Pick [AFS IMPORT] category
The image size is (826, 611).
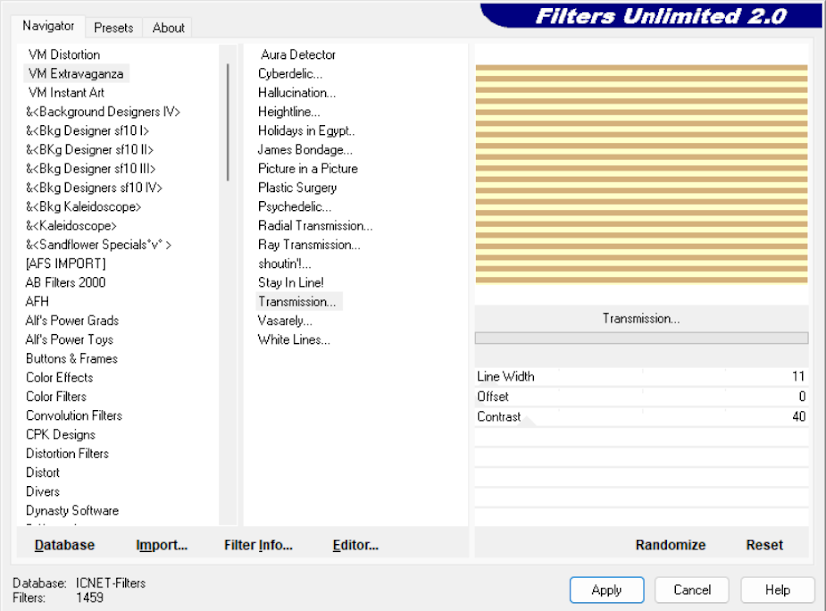(x=66, y=263)
